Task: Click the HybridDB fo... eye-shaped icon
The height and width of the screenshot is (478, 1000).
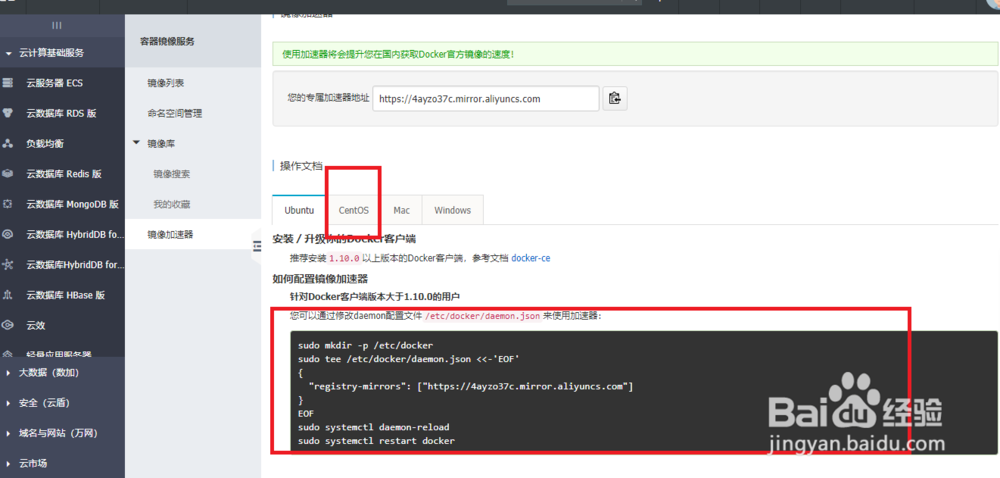Action: click(x=8, y=234)
